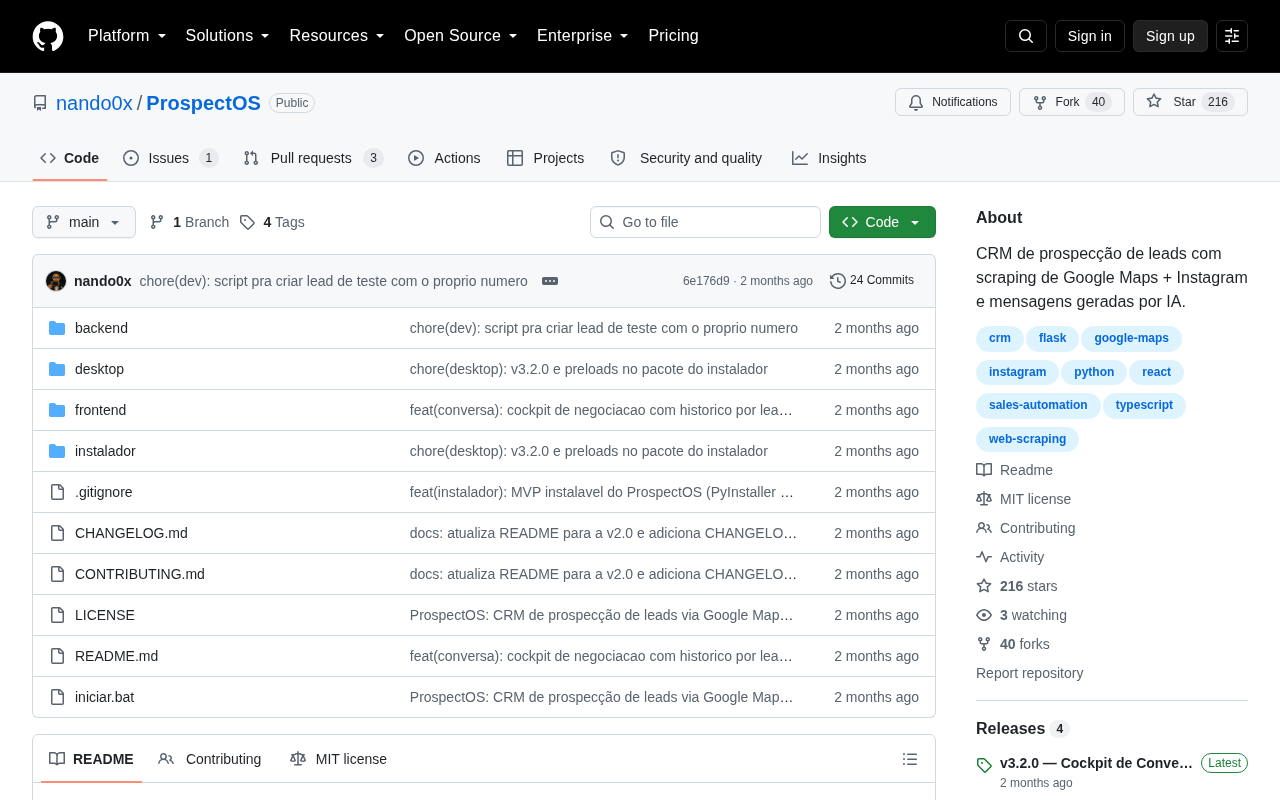Click the pulse icon beside Activity
The width and height of the screenshot is (1280, 800).
pos(984,557)
